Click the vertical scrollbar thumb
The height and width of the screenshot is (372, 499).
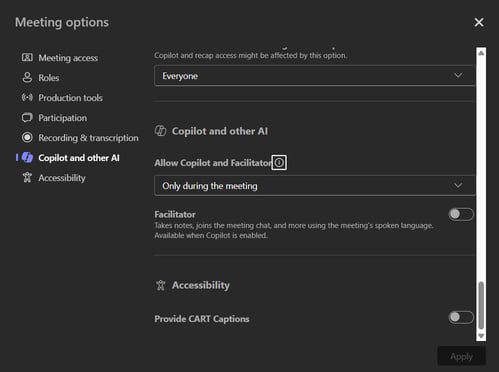[481, 305]
